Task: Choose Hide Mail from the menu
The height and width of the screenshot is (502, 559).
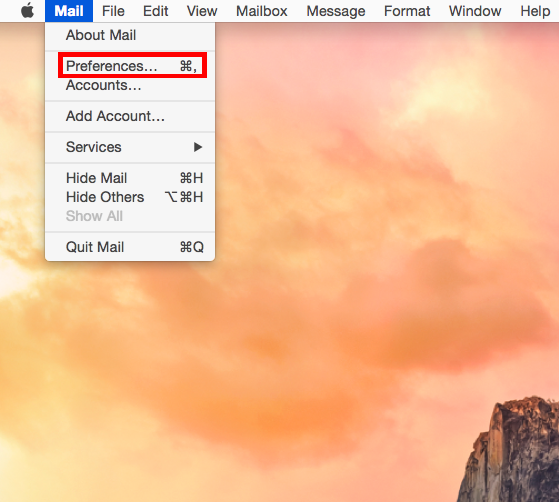Action: tap(130, 178)
